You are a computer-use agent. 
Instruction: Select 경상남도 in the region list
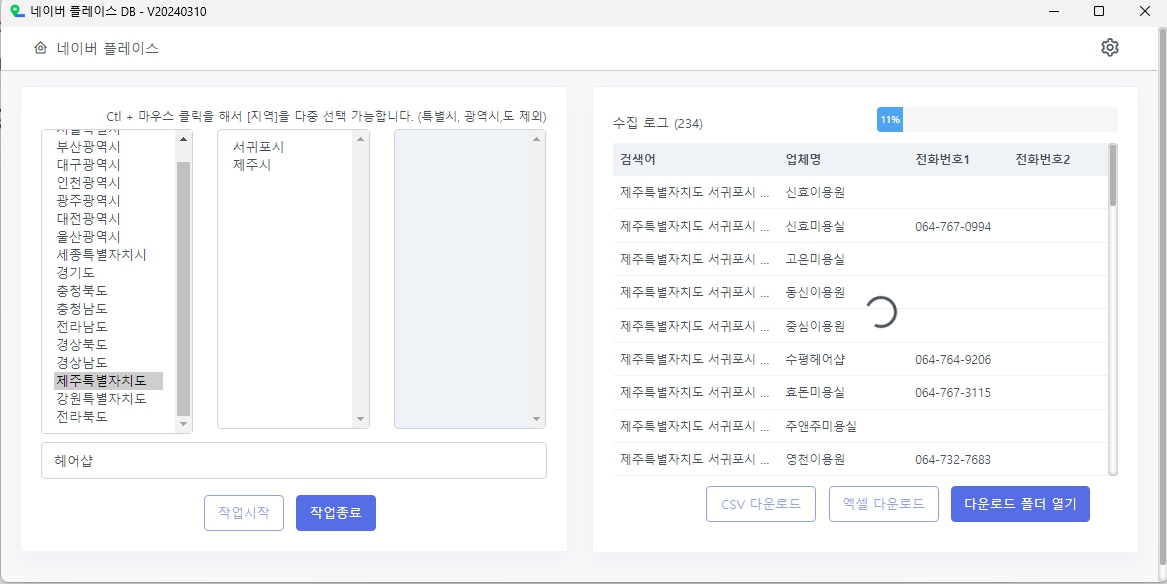(82, 363)
